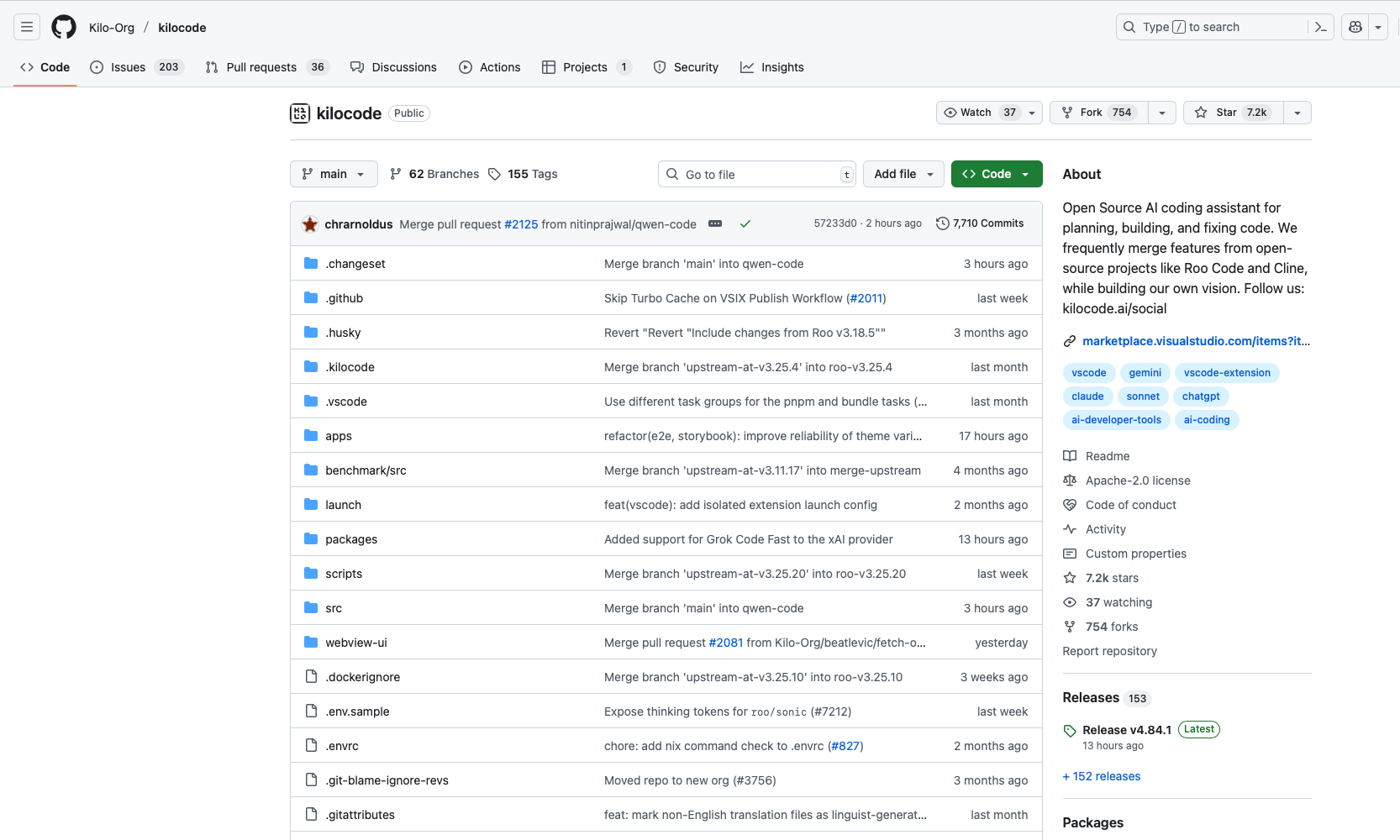Open the .git-blame-ignore-revs file
The width and height of the screenshot is (1400, 840).
point(387,780)
